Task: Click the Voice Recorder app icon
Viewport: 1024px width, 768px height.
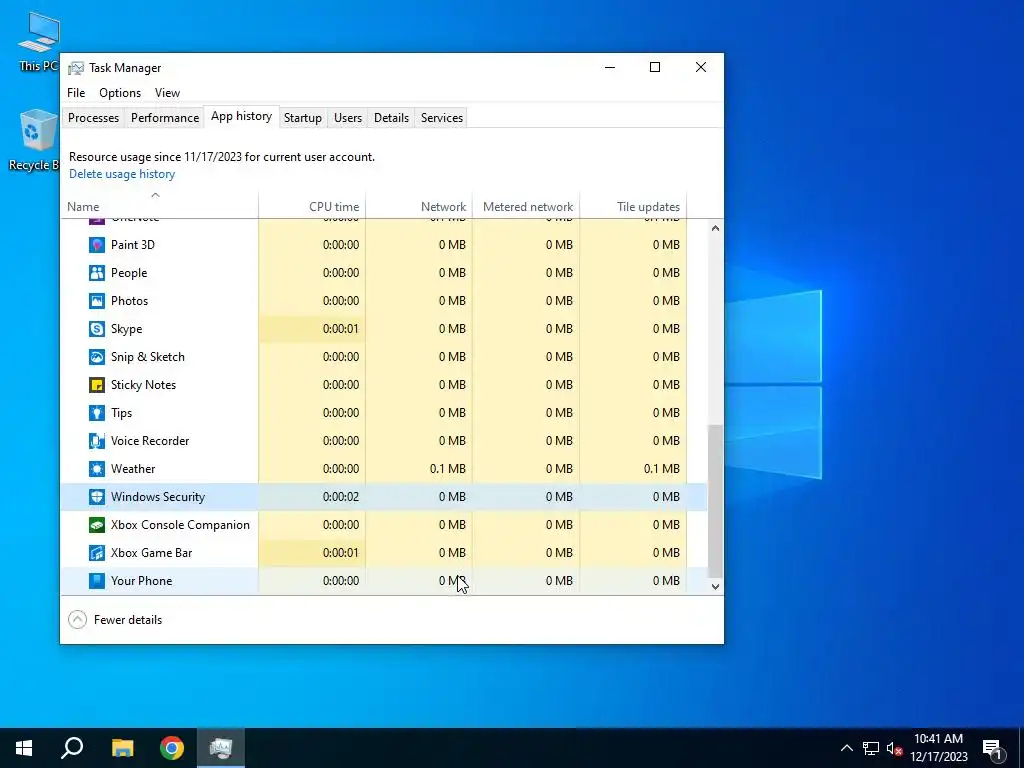Action: point(97,441)
